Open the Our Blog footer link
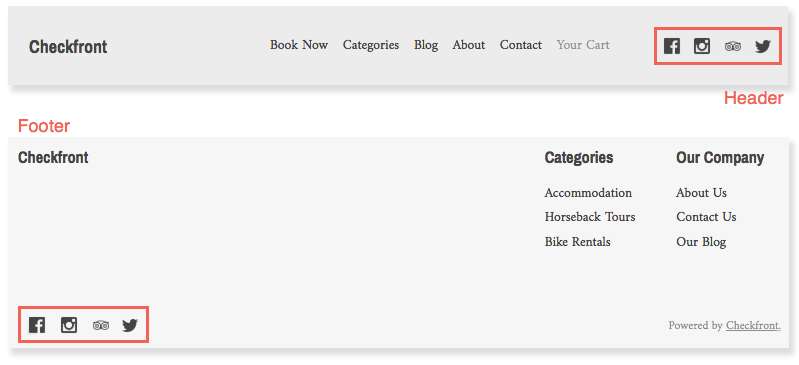Image resolution: width=799 pixels, height=365 pixels. [x=701, y=242]
